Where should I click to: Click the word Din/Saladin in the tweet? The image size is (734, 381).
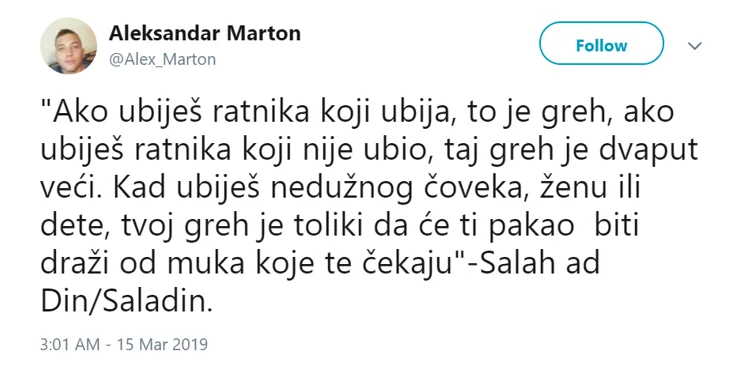tap(126, 301)
